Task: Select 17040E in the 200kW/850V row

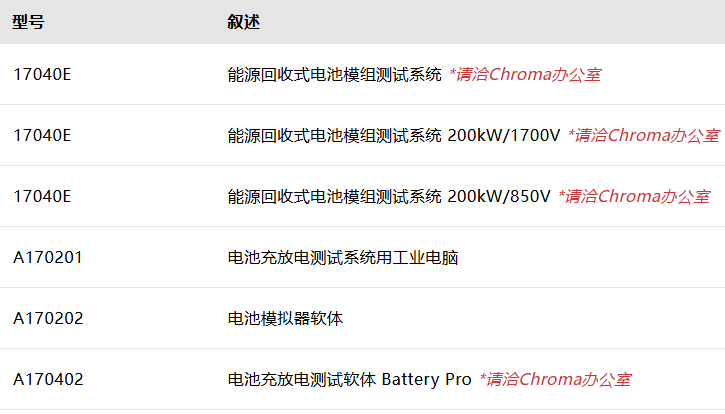Action: [x=42, y=197]
